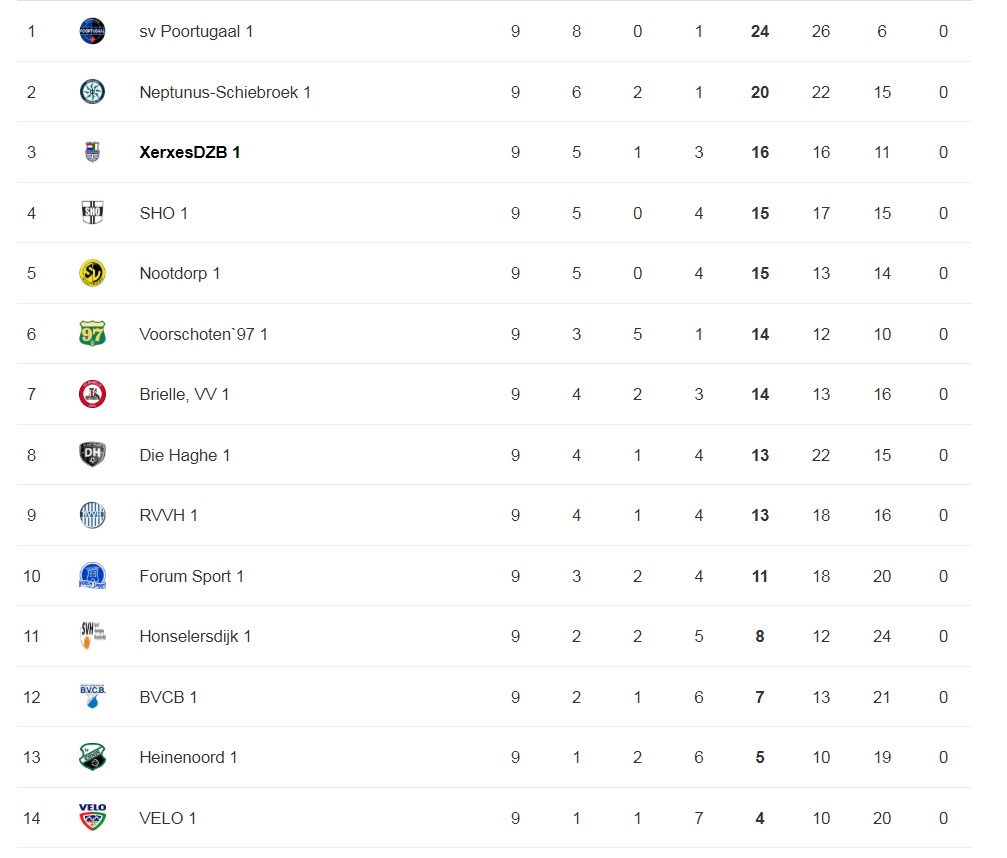Click the Die Haghe 1 team name
The image size is (1007, 858).
tap(184, 455)
